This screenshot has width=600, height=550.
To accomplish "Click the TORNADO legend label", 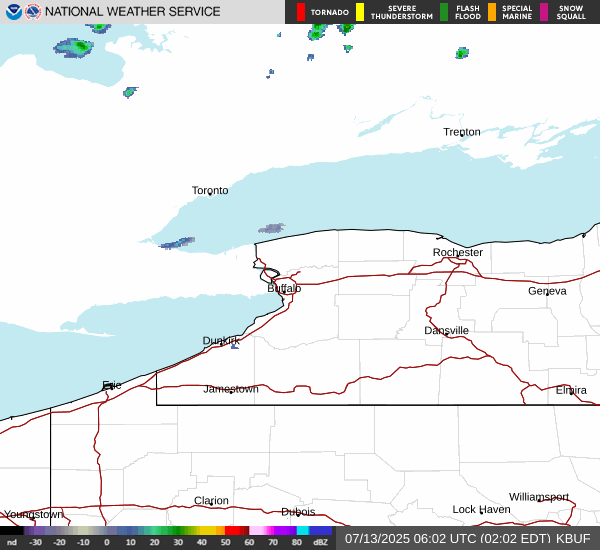I will (x=329, y=12).
